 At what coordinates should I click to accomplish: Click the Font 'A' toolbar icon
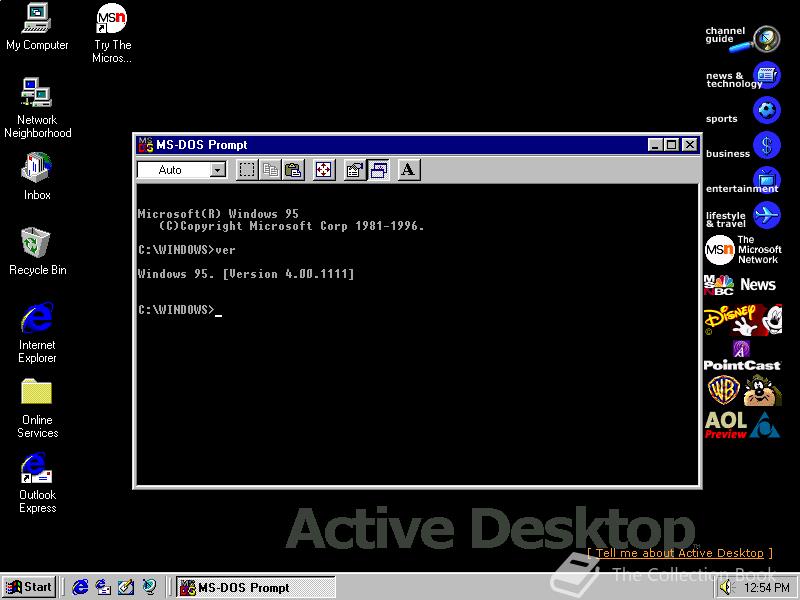point(408,170)
